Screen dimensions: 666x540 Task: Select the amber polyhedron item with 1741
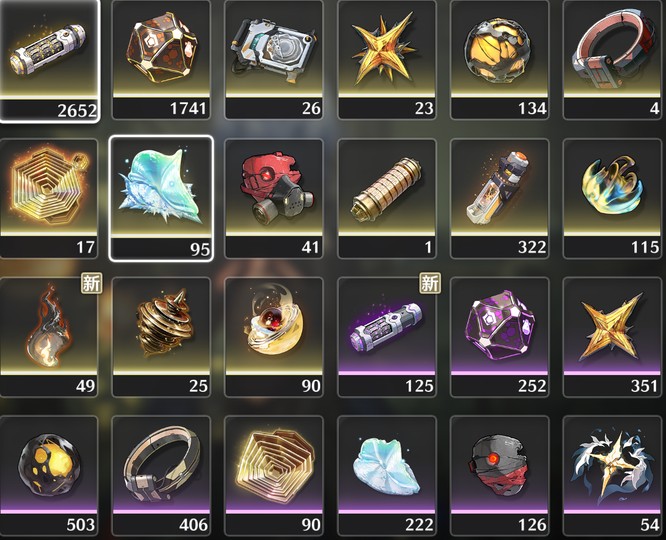pyautogui.click(x=161, y=59)
